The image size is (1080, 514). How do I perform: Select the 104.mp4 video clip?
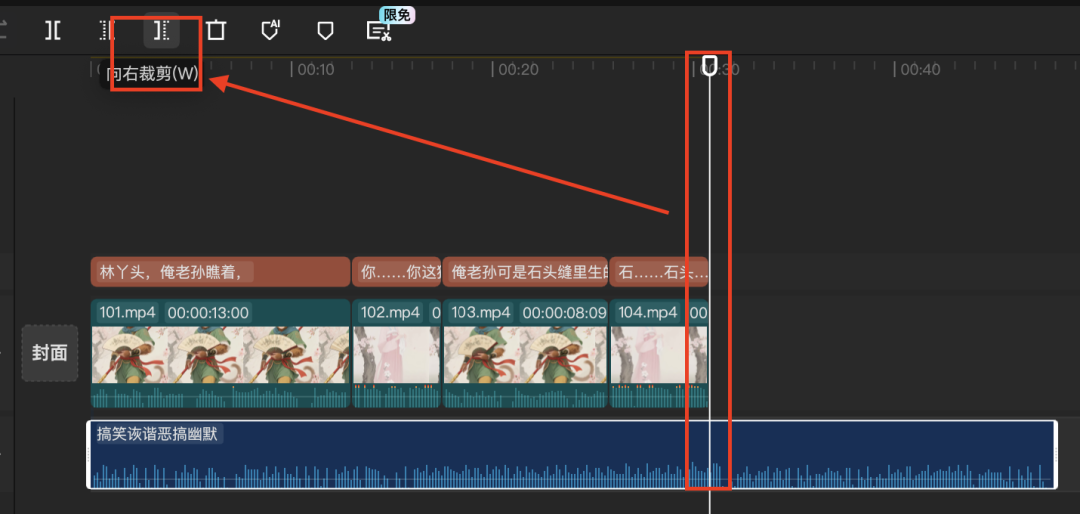[658, 354]
